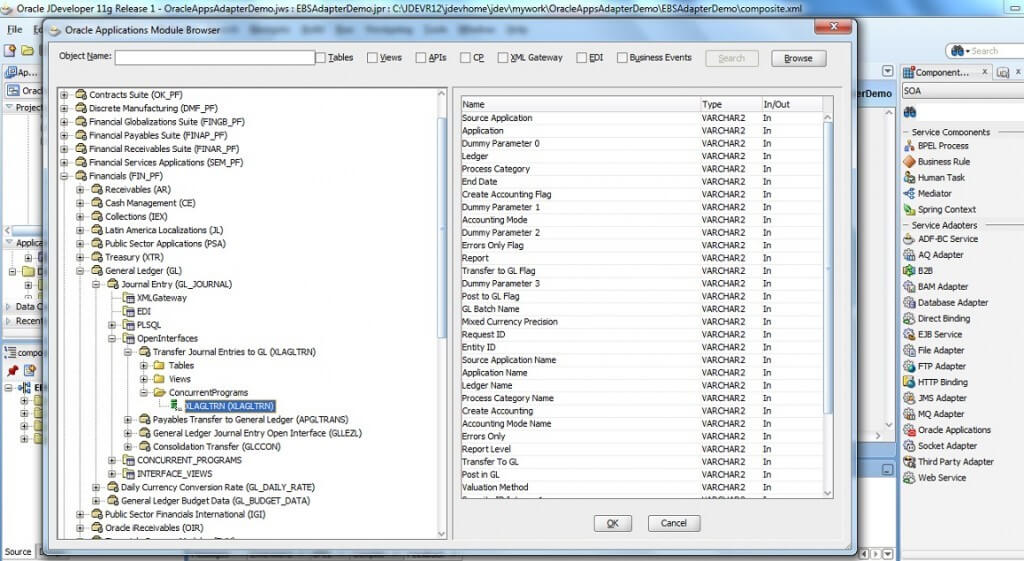
Task: Switch to the Source tab
Action: point(18,552)
